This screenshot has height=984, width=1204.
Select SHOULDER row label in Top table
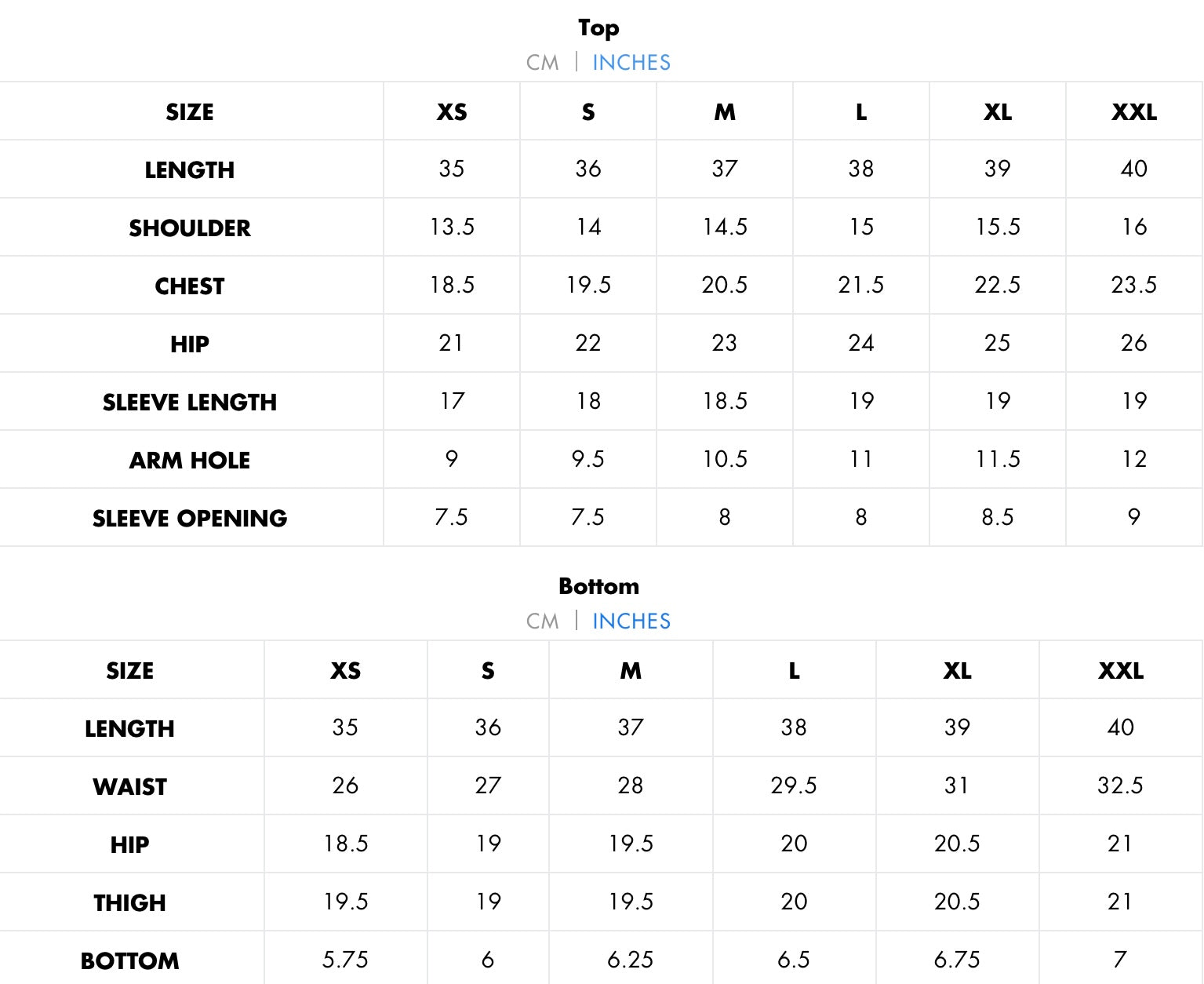pyautogui.click(x=190, y=228)
